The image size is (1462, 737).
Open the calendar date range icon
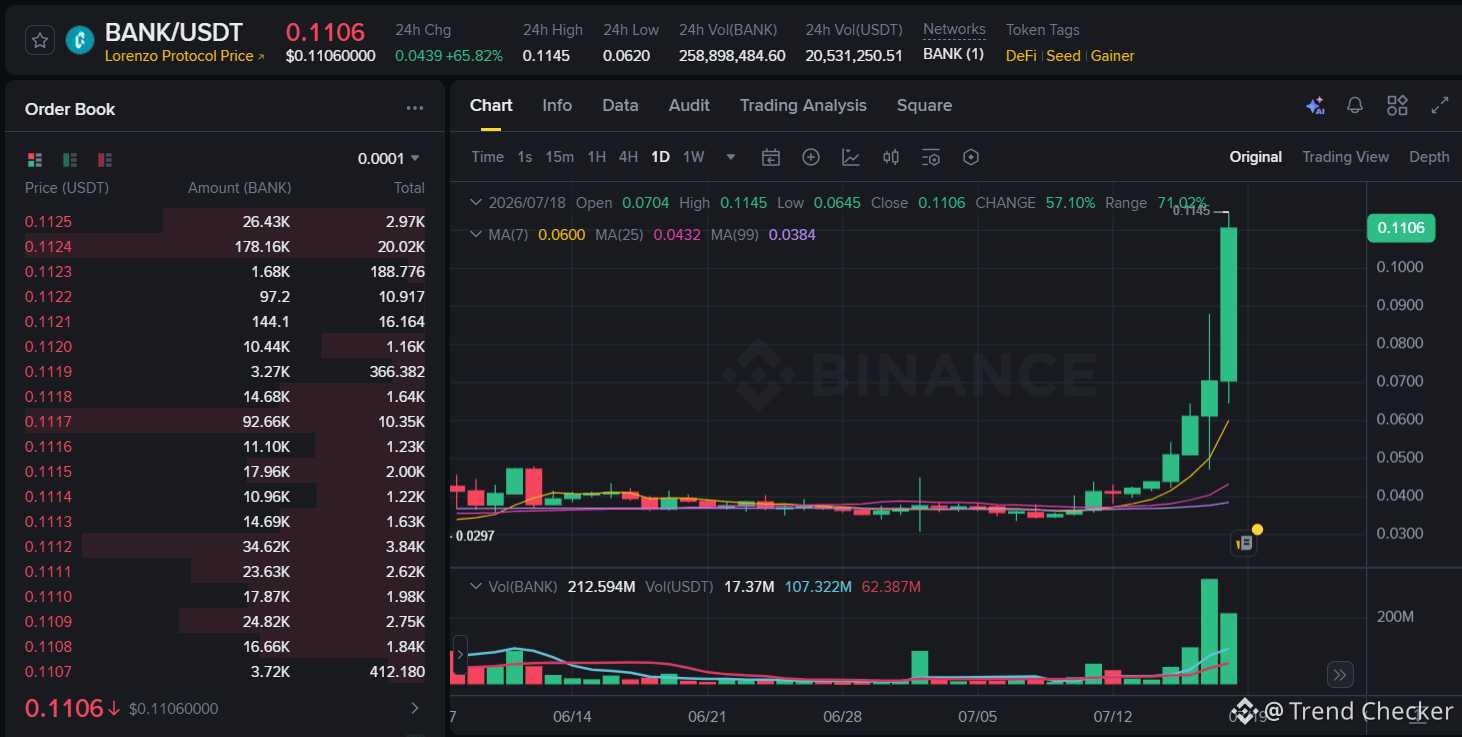tap(770, 157)
